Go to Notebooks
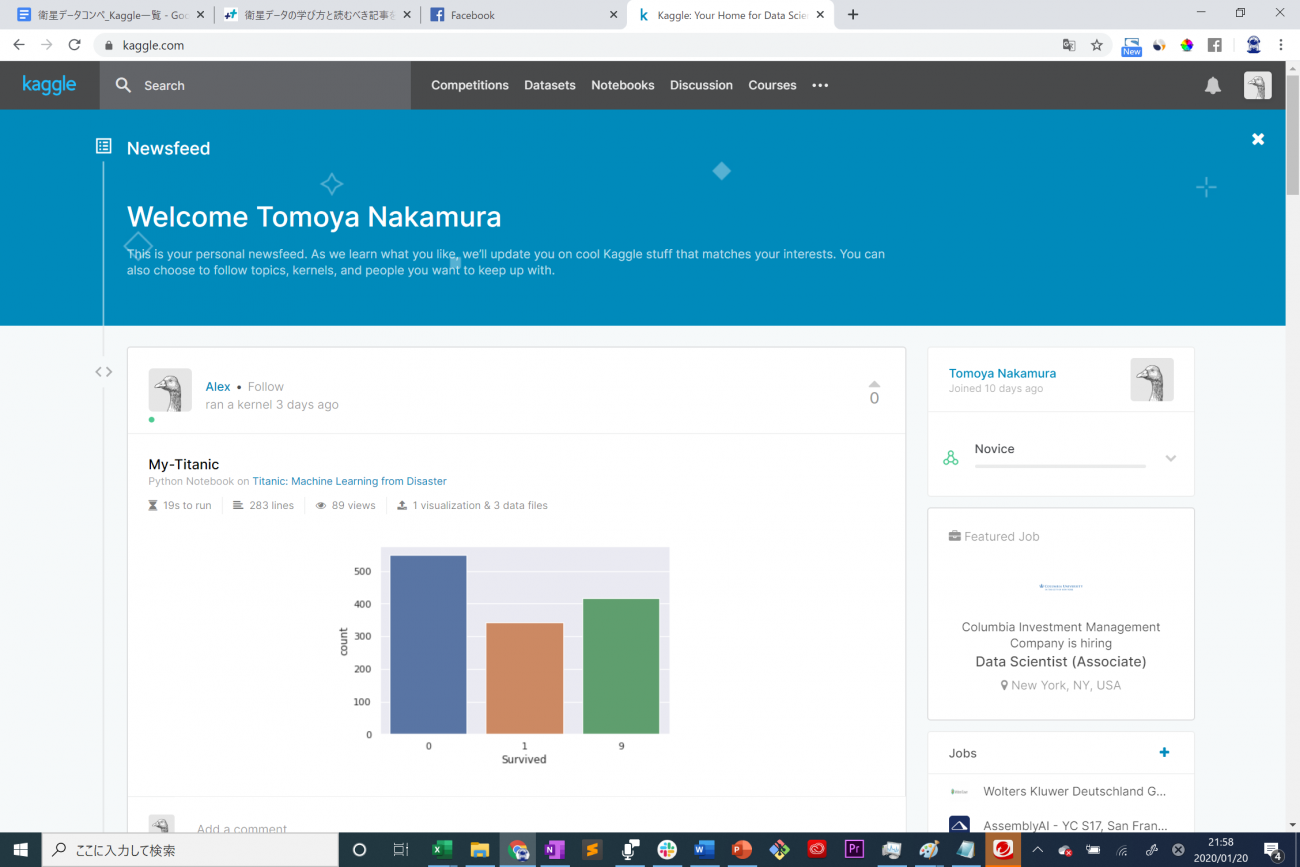Screen dimensions: 1300x867 point(623,85)
